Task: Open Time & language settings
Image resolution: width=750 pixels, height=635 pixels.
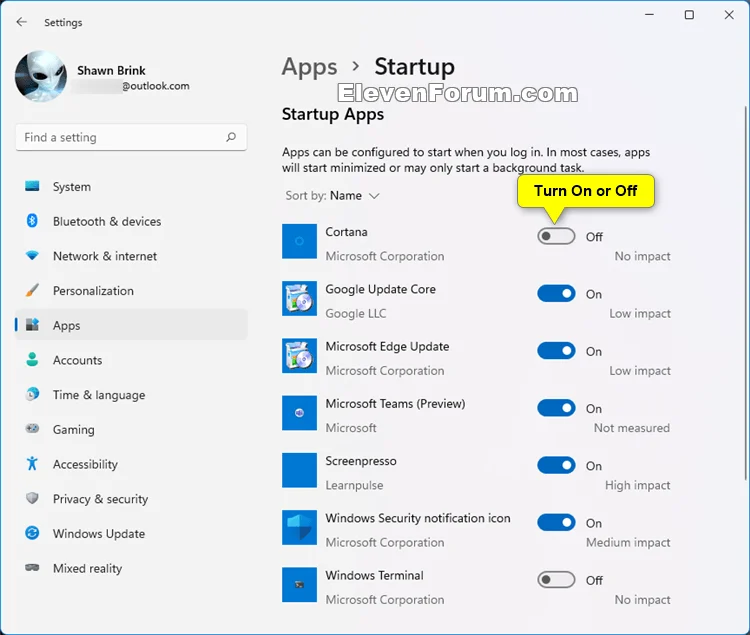Action: pyautogui.click(x=132, y=394)
